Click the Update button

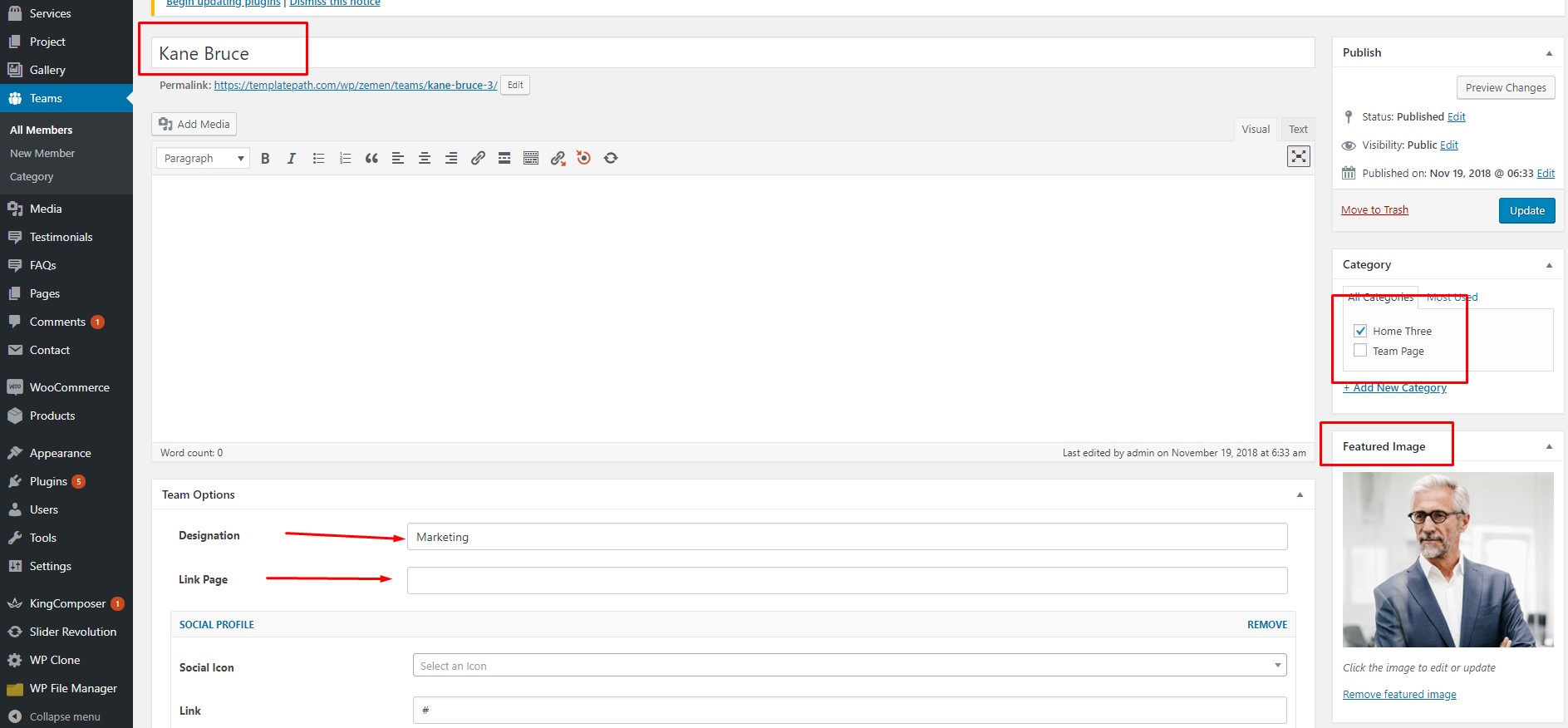point(1526,211)
